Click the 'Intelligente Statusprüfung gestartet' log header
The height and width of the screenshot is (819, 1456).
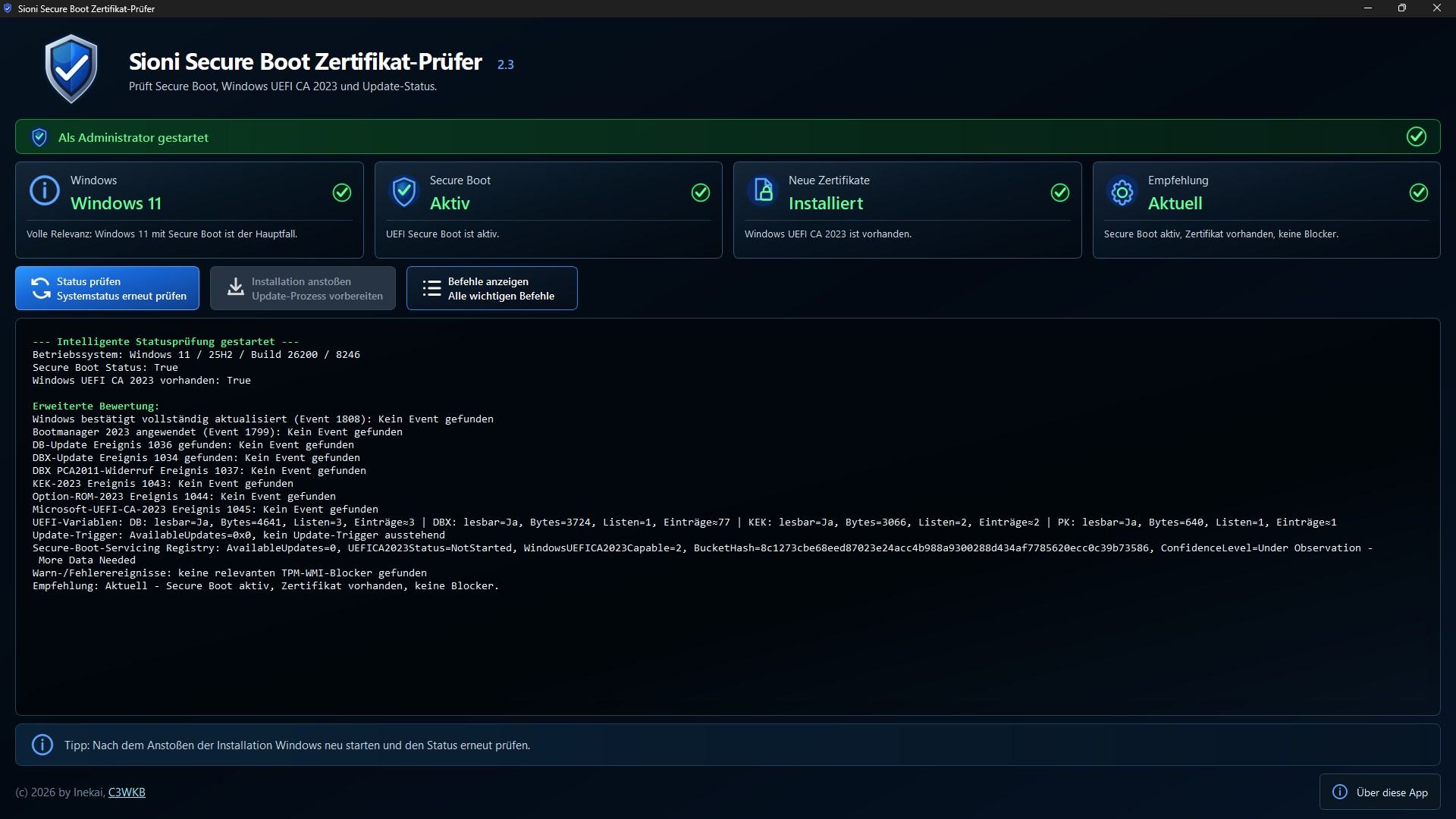tap(166, 342)
